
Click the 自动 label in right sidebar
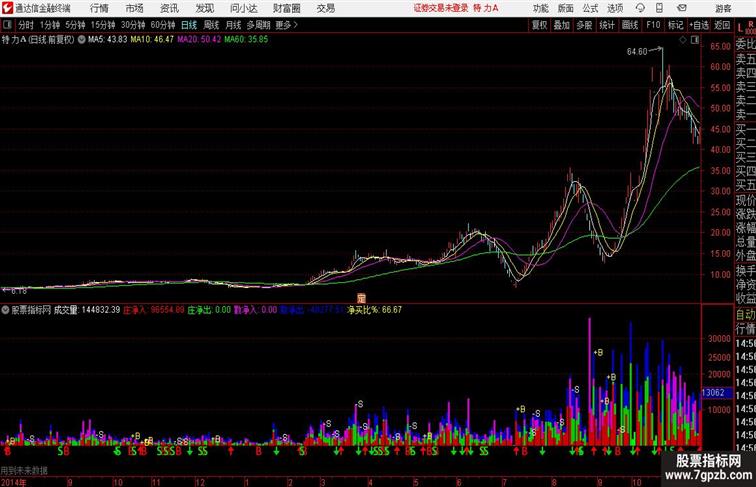(745, 314)
